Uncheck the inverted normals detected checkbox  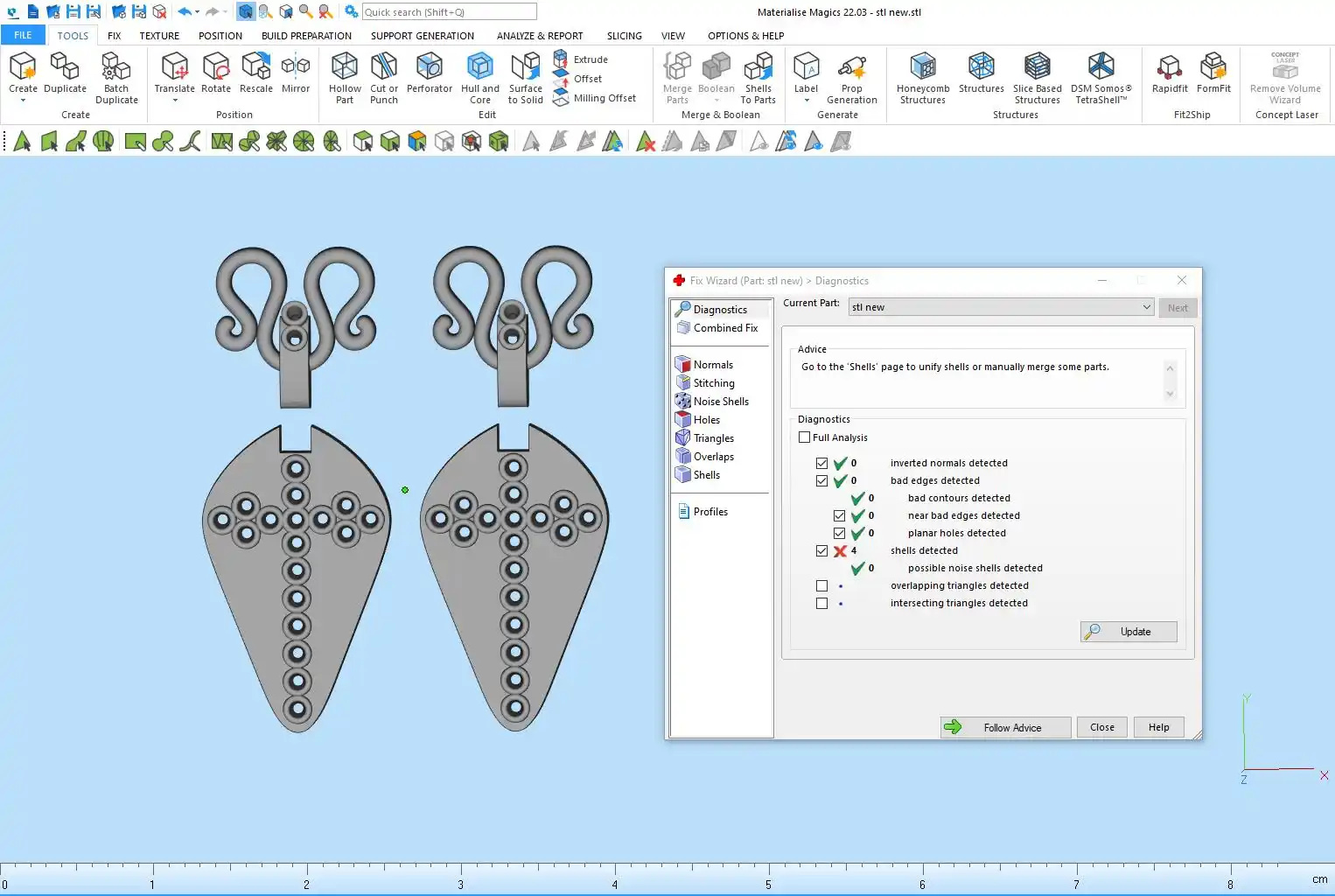click(821, 464)
